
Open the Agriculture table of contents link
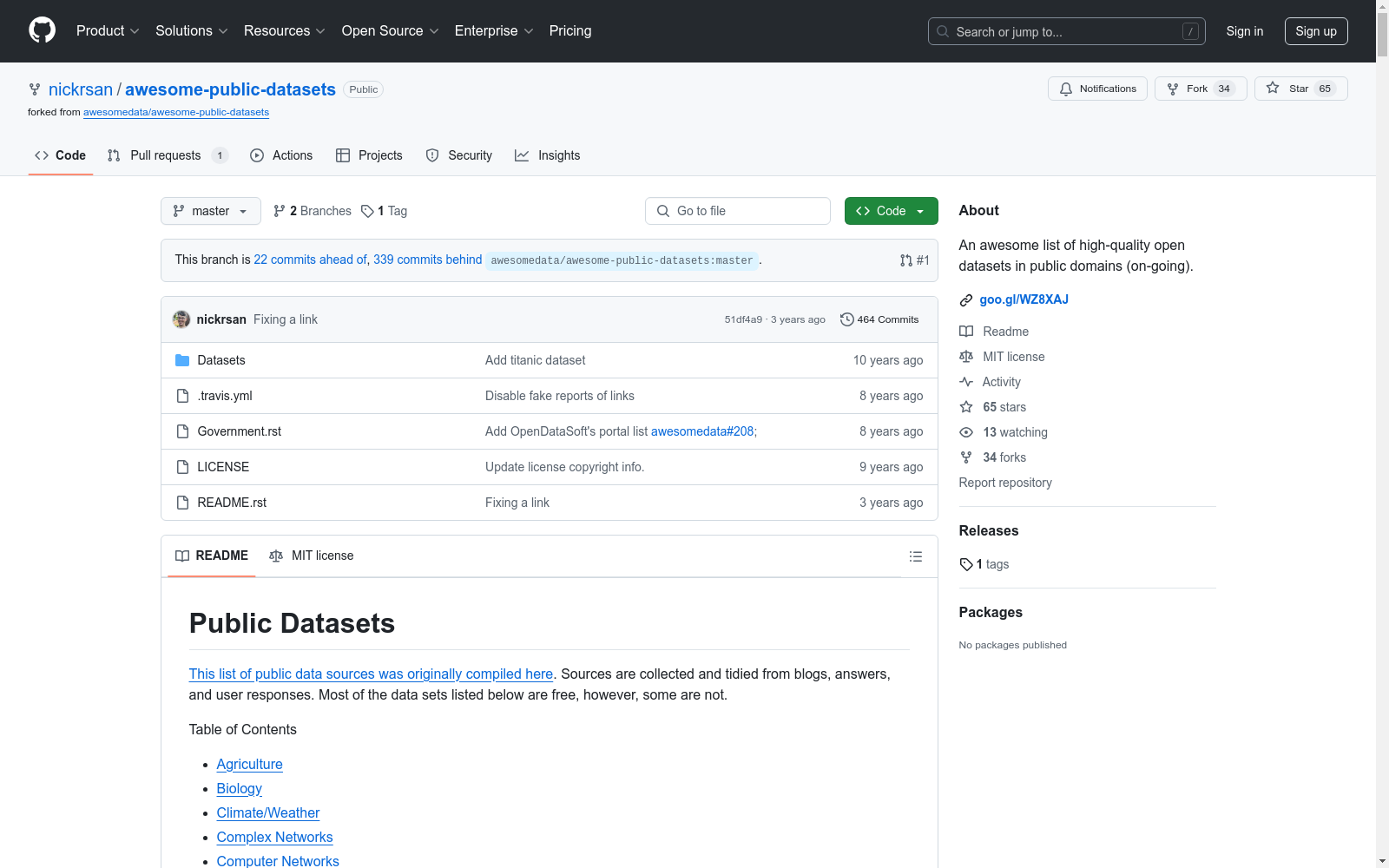coord(250,764)
